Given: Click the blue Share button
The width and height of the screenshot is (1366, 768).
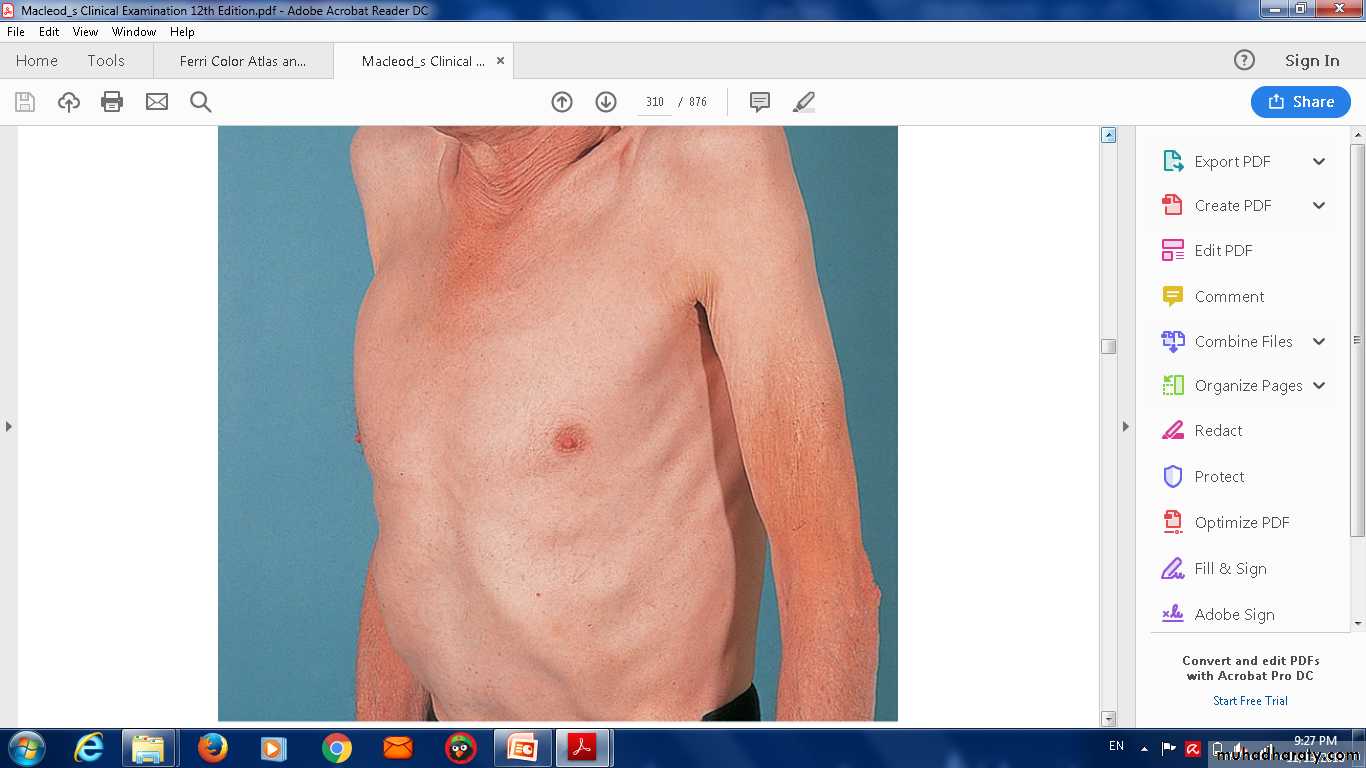Looking at the screenshot, I should (x=1300, y=102).
